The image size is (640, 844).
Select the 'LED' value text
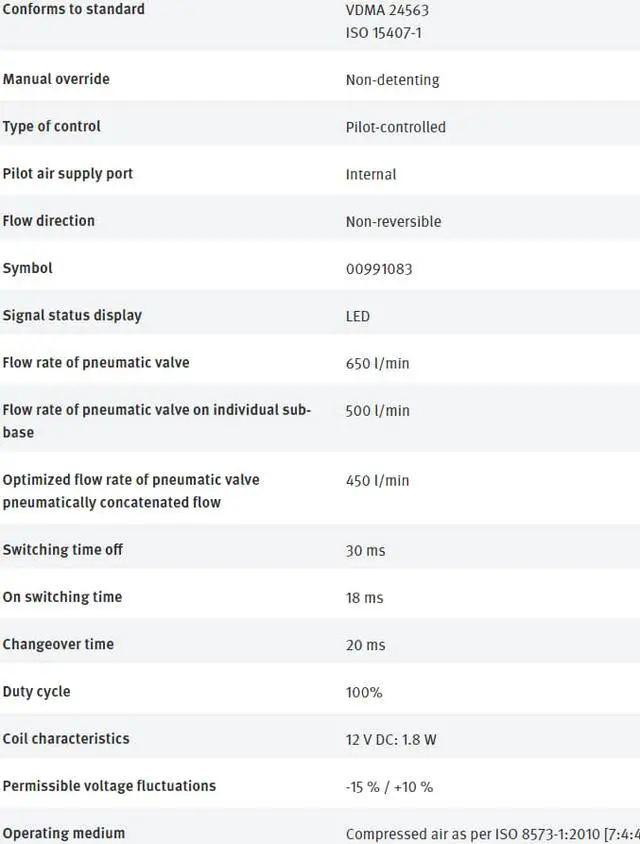pos(358,316)
